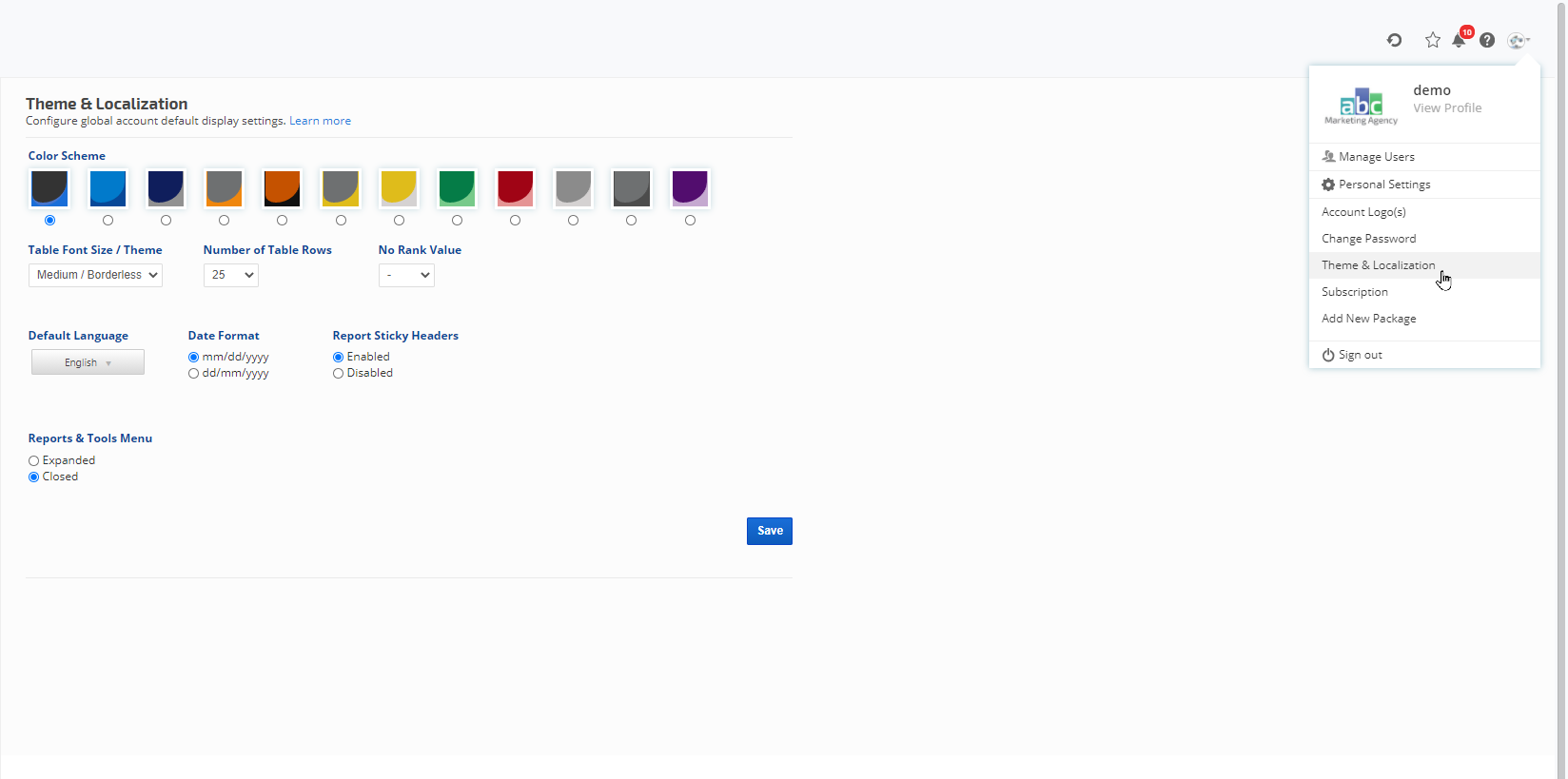Pick the purple color scheme swatch
1568x779 pixels.
point(690,189)
